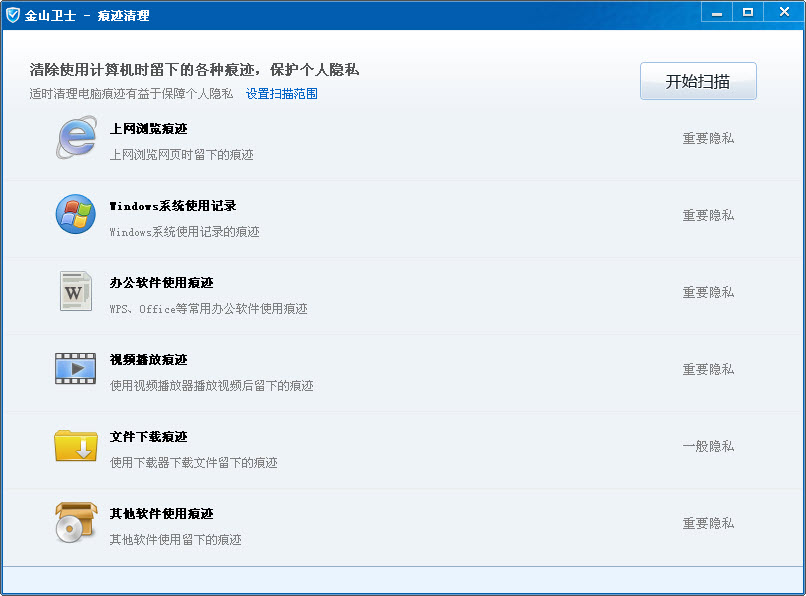Viewport: 806px width, 596px height.
Task: Maximize the 痕迹清理 window
Action: pos(748,12)
